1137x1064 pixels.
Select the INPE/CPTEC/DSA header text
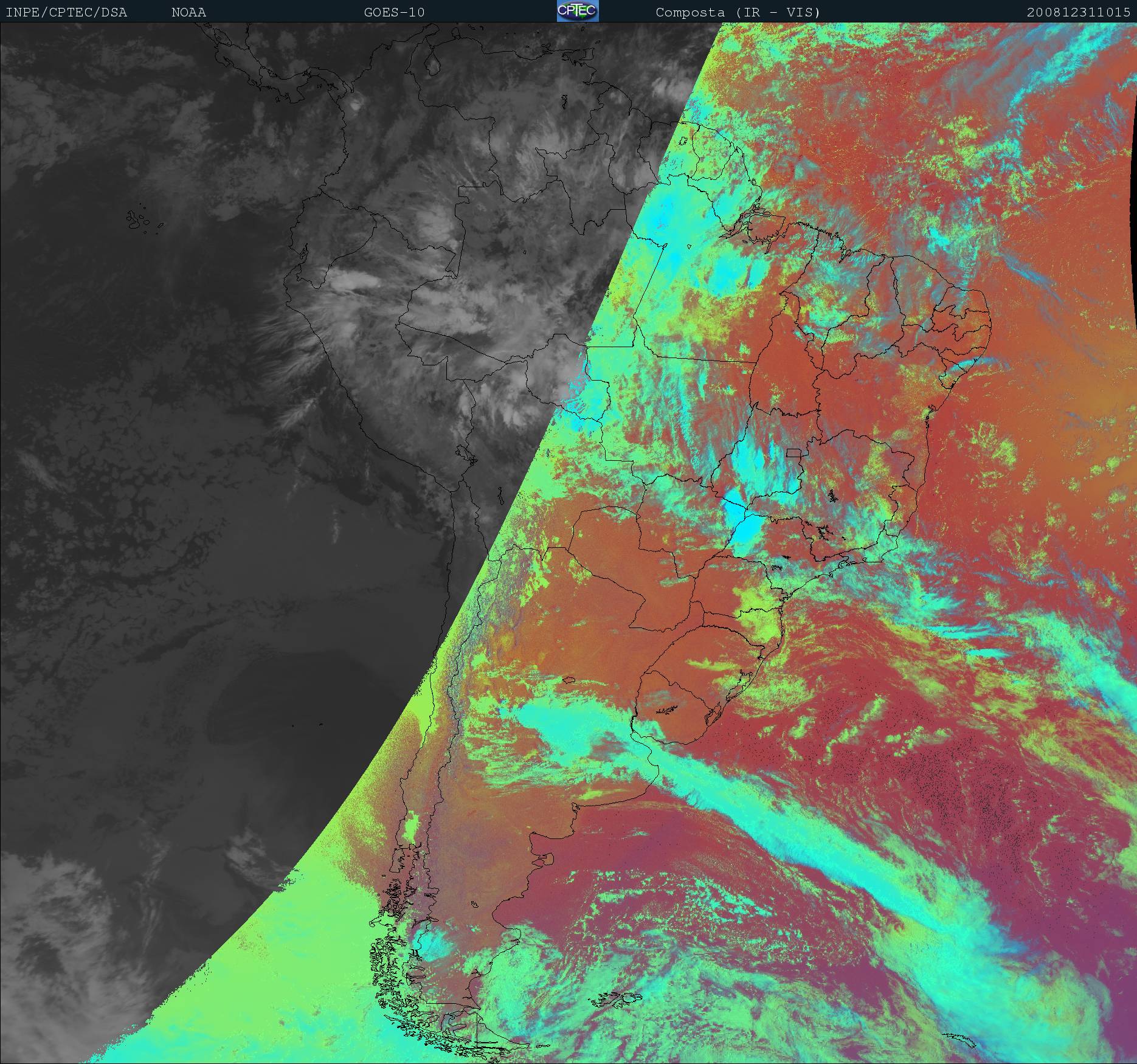tap(66, 12)
